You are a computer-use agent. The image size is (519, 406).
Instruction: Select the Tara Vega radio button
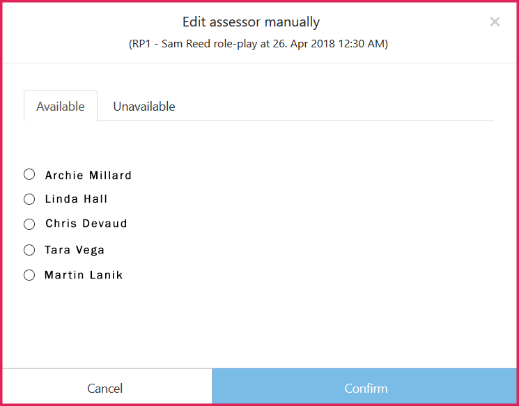(x=29, y=250)
